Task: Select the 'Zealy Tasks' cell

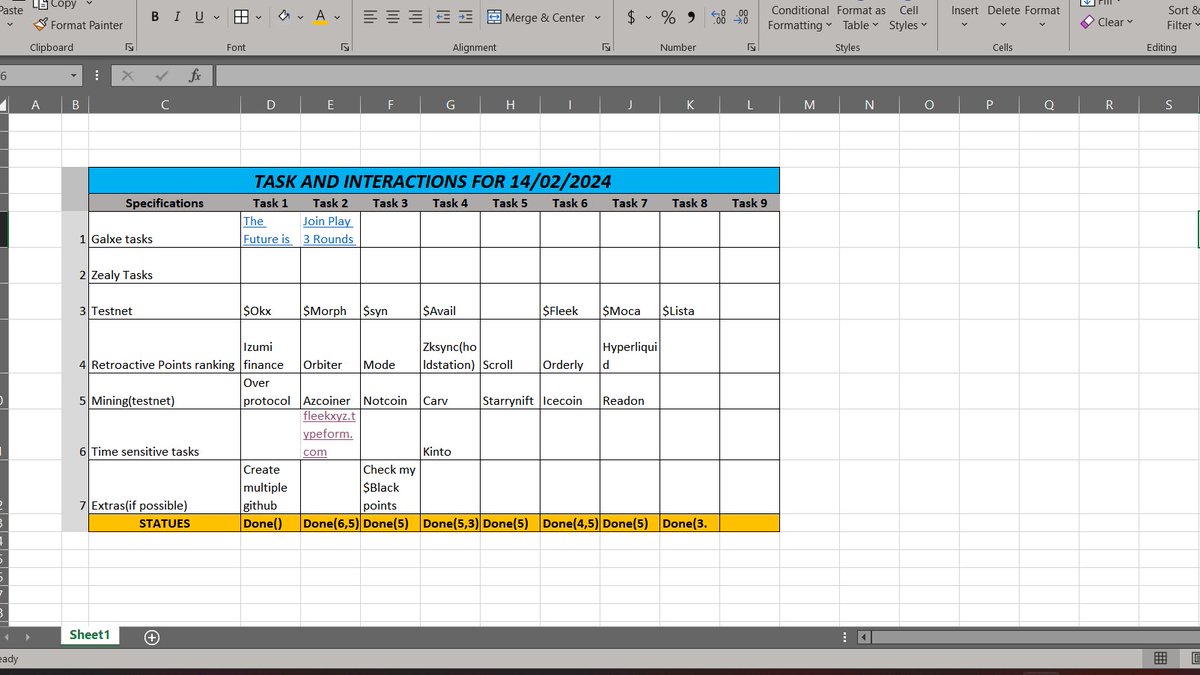Action: [165, 265]
